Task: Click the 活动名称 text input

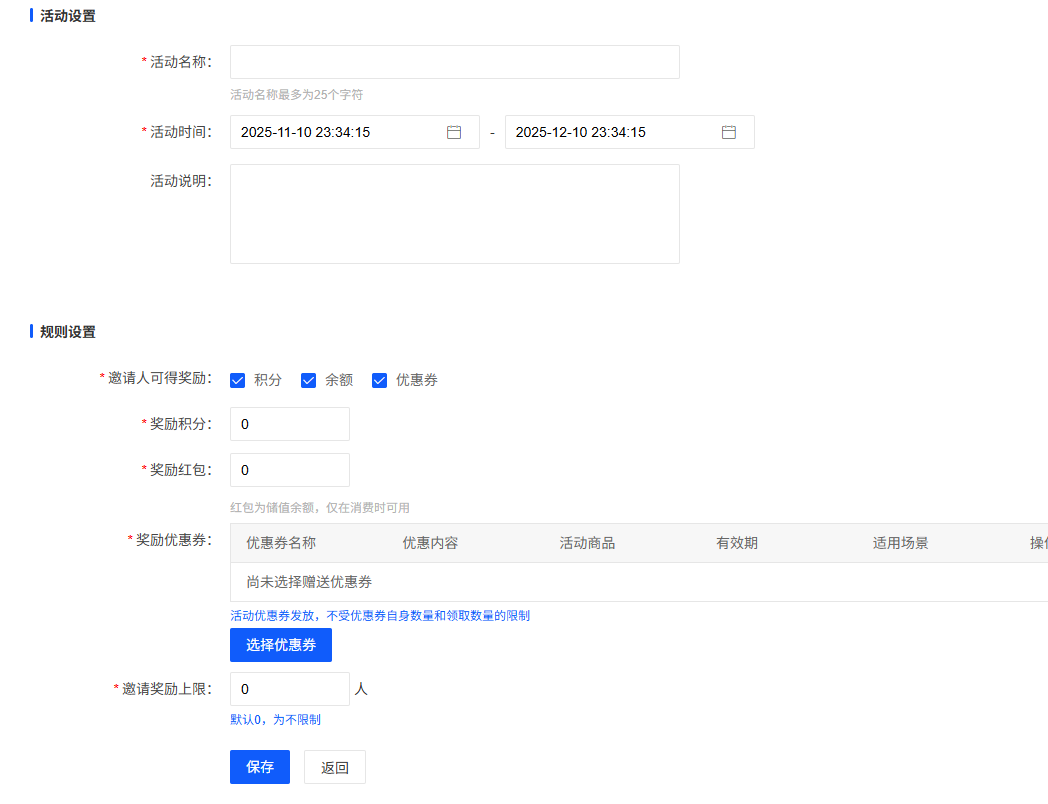Action: click(454, 62)
